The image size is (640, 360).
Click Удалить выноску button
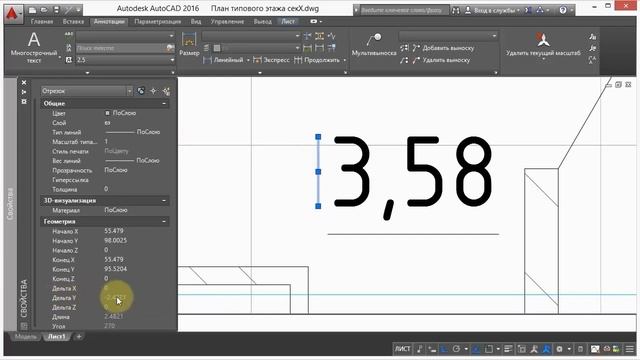[x=441, y=60]
